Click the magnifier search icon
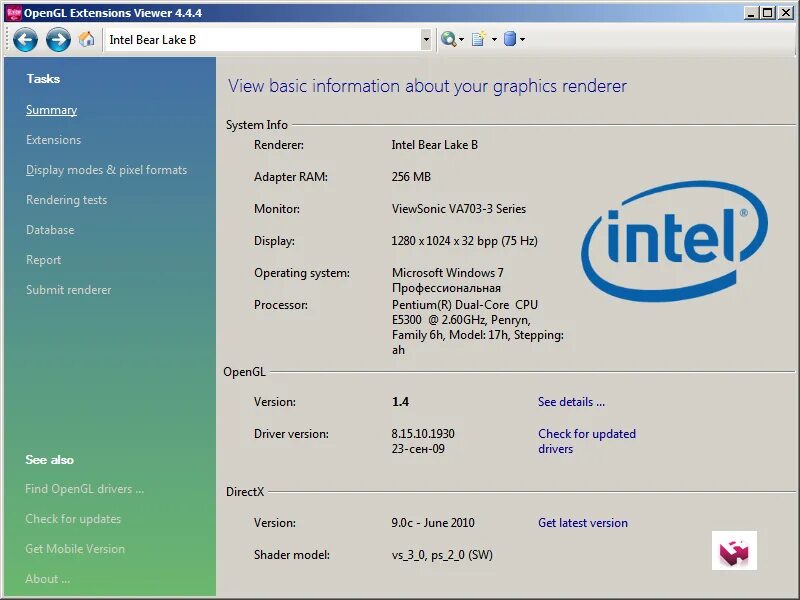Viewport: 800px width, 600px height. 448,39
